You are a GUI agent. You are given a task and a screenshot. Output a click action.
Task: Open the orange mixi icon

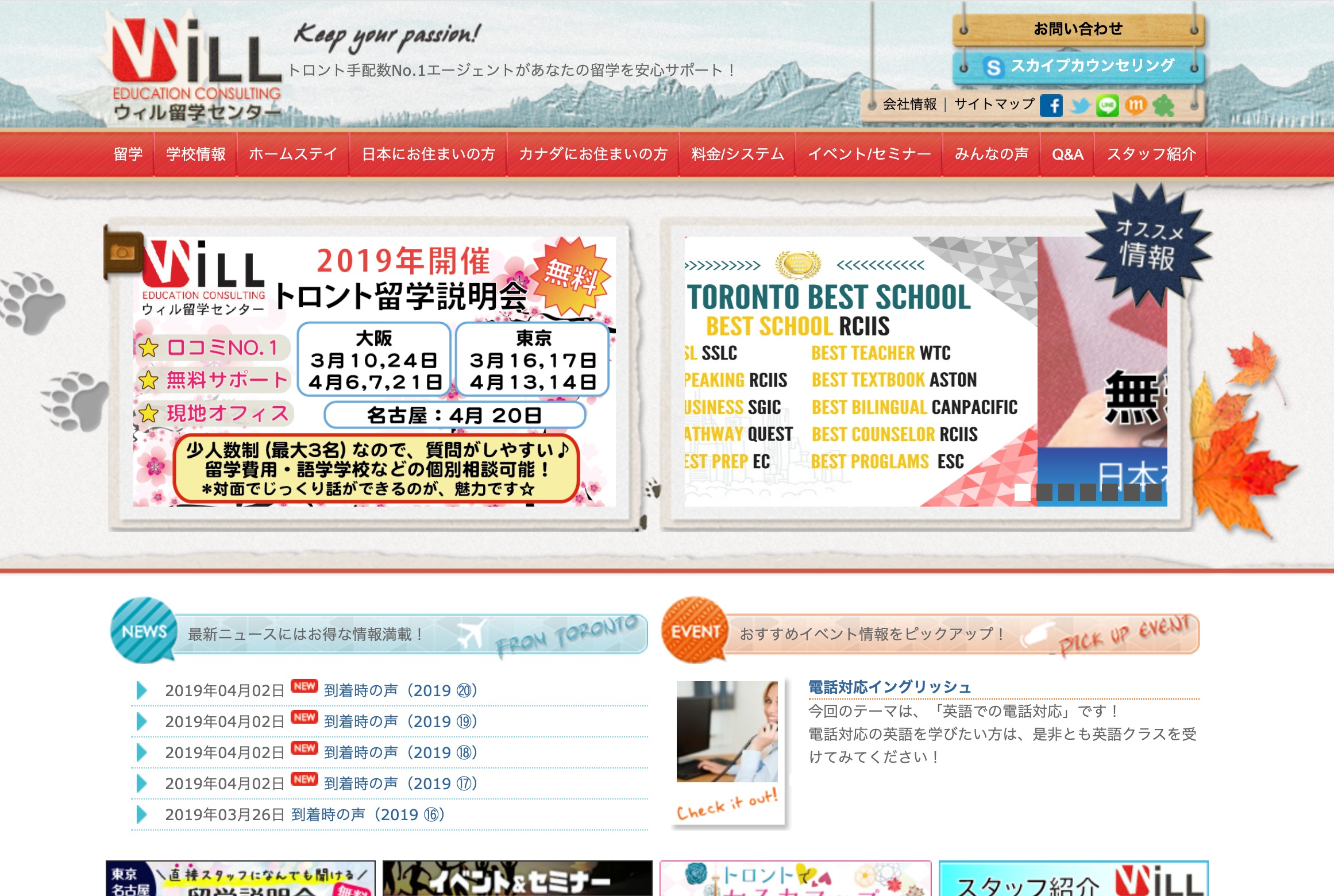pyautogui.click(x=1135, y=105)
